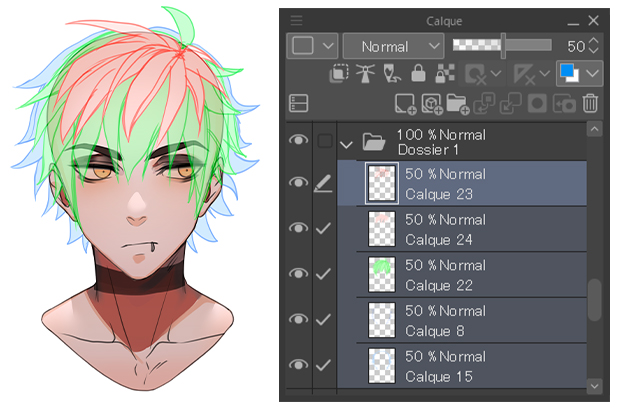
Task: Select the Calque 24 layer name
Action: pyautogui.click(x=439, y=239)
